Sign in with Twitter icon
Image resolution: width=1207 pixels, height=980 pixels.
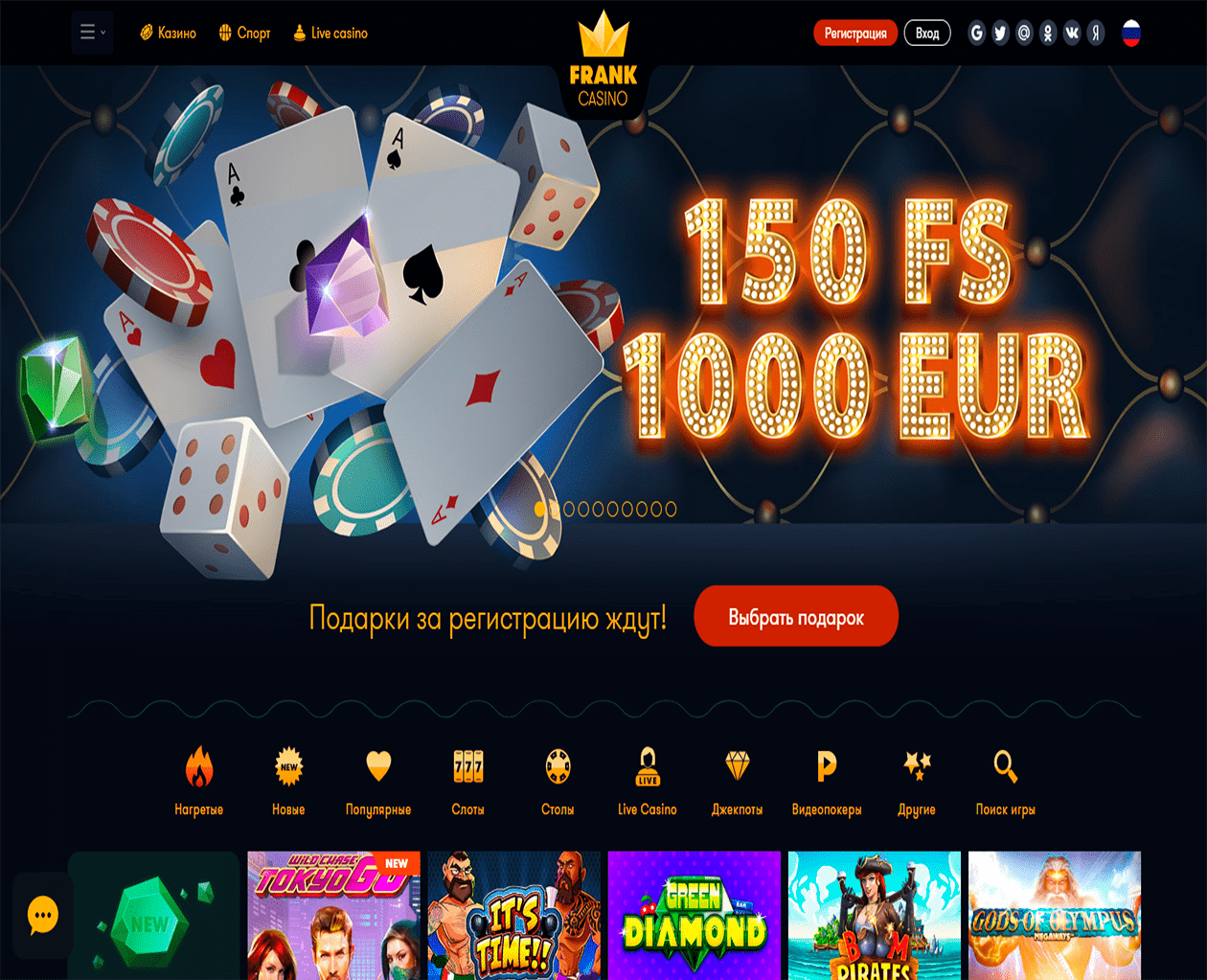point(1000,34)
